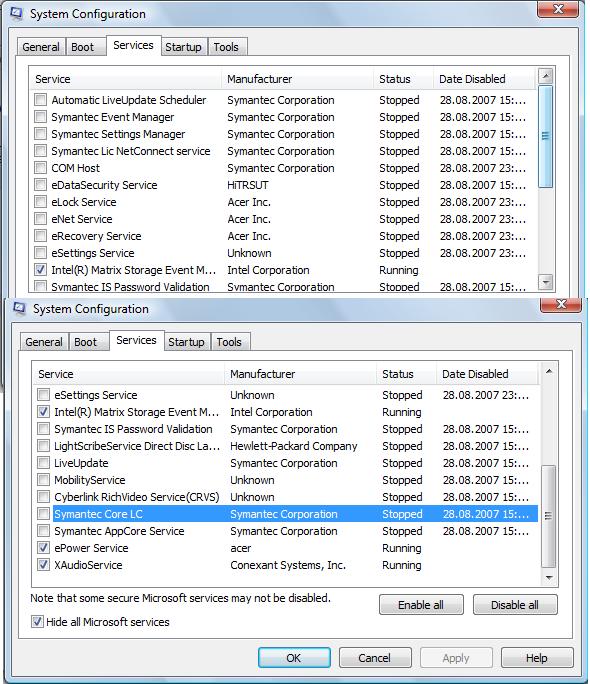590x684 pixels.
Task: Confirm with OK button
Action: point(294,657)
